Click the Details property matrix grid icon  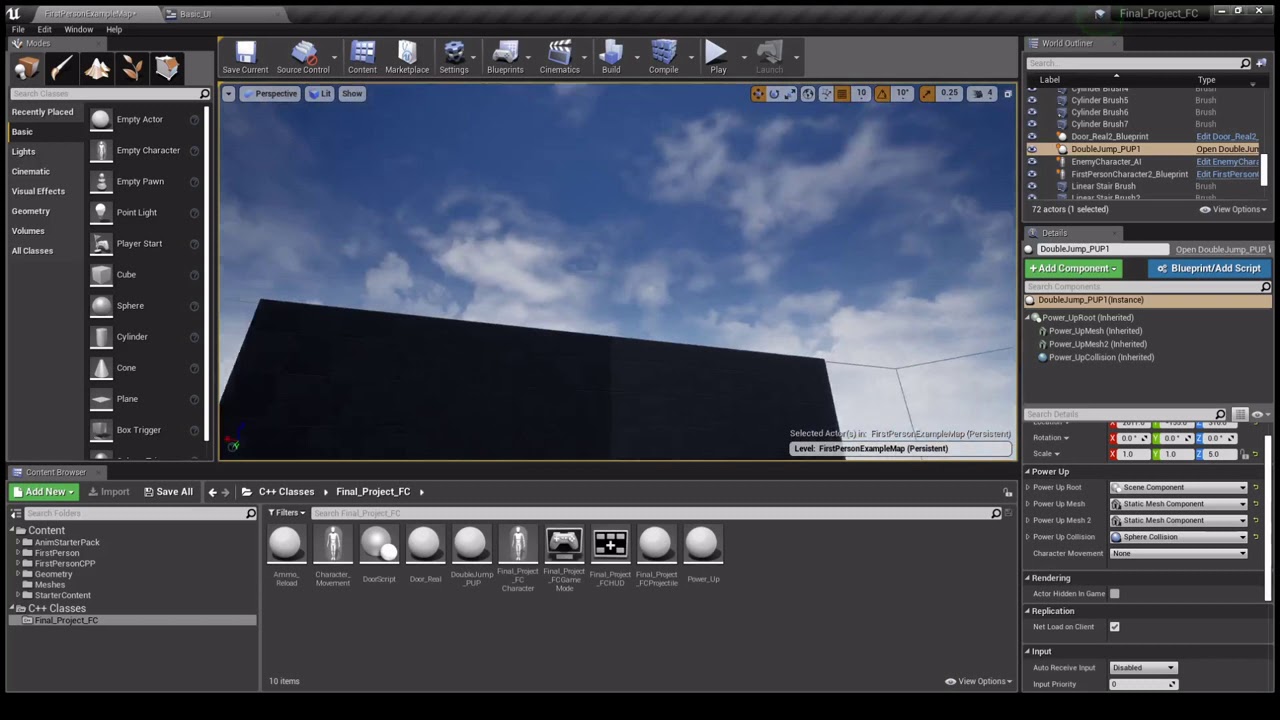pos(1240,414)
